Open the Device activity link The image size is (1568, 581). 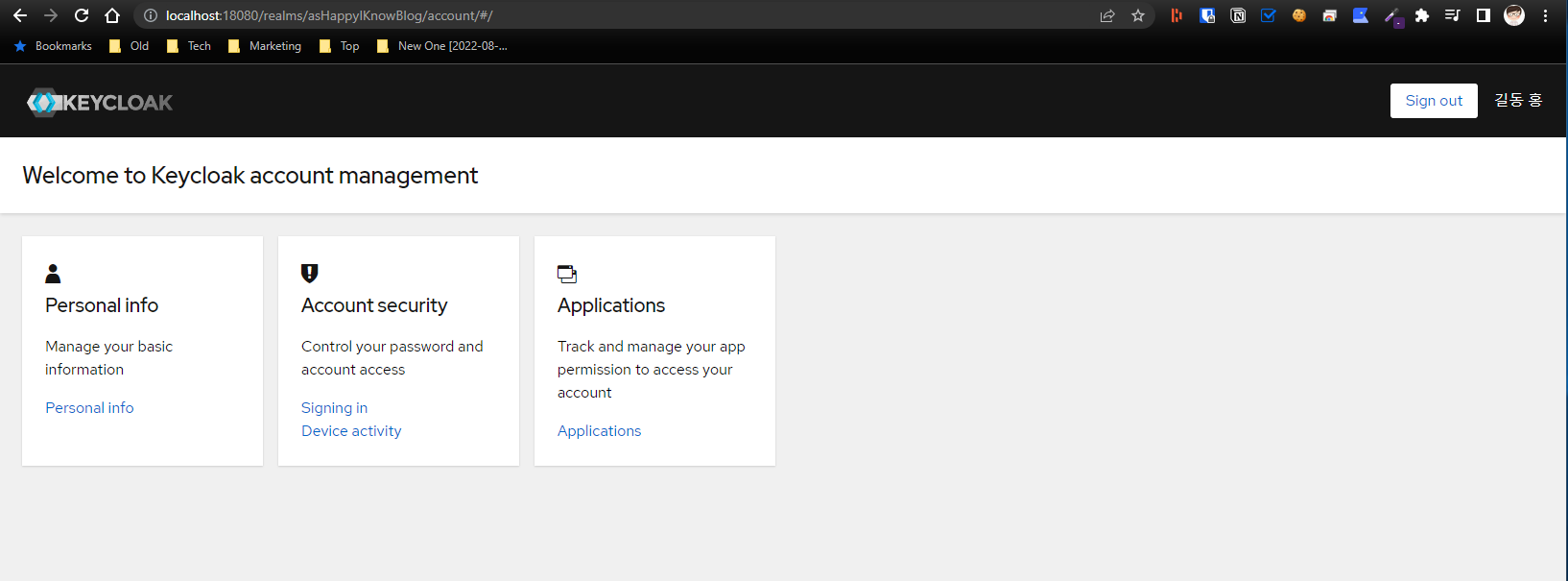pyautogui.click(x=351, y=431)
